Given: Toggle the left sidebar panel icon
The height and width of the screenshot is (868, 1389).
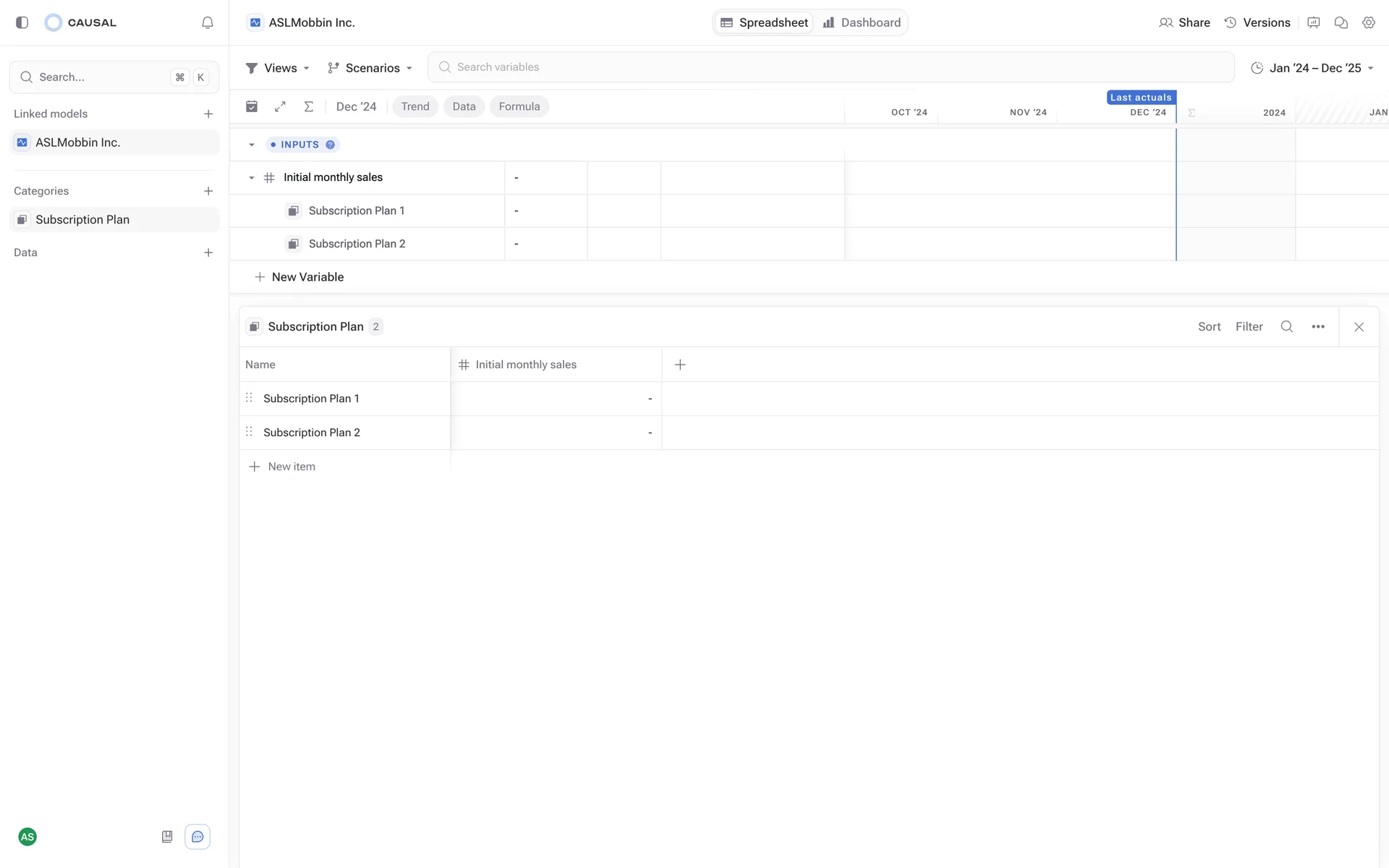Looking at the screenshot, I should click(22, 22).
